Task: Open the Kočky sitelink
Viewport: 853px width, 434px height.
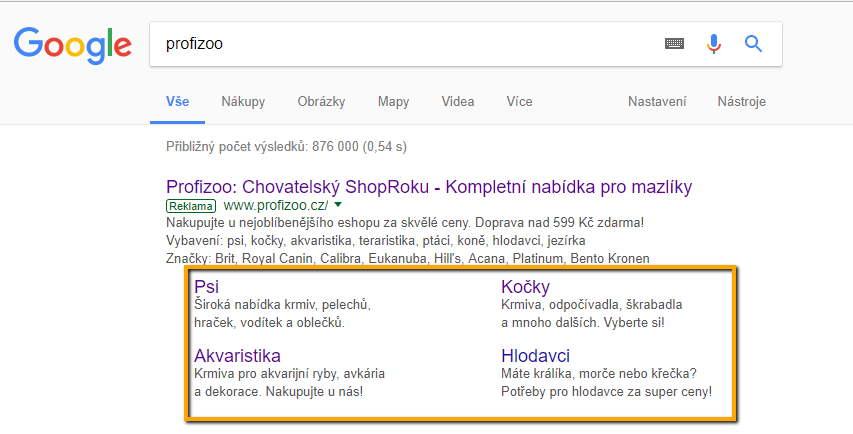Action: [526, 286]
